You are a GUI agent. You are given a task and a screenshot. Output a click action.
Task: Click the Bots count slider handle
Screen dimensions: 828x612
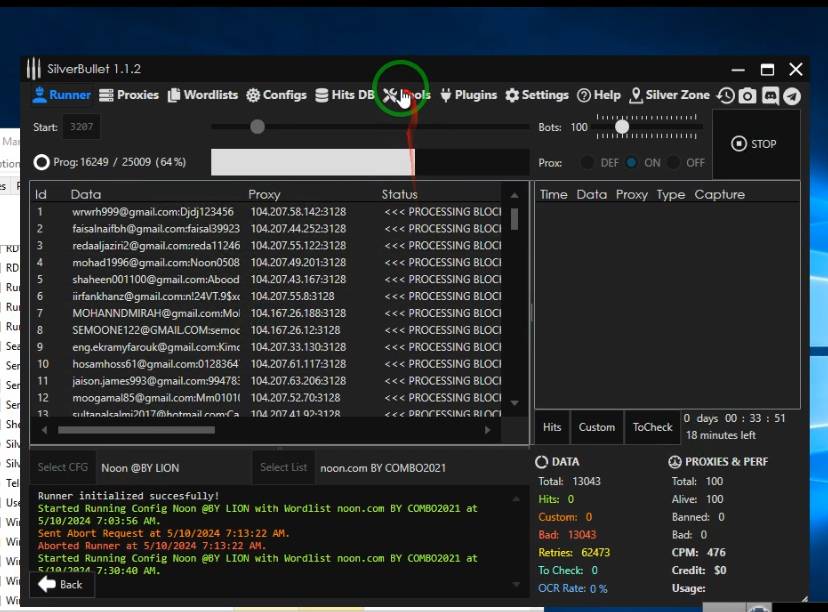click(x=622, y=127)
